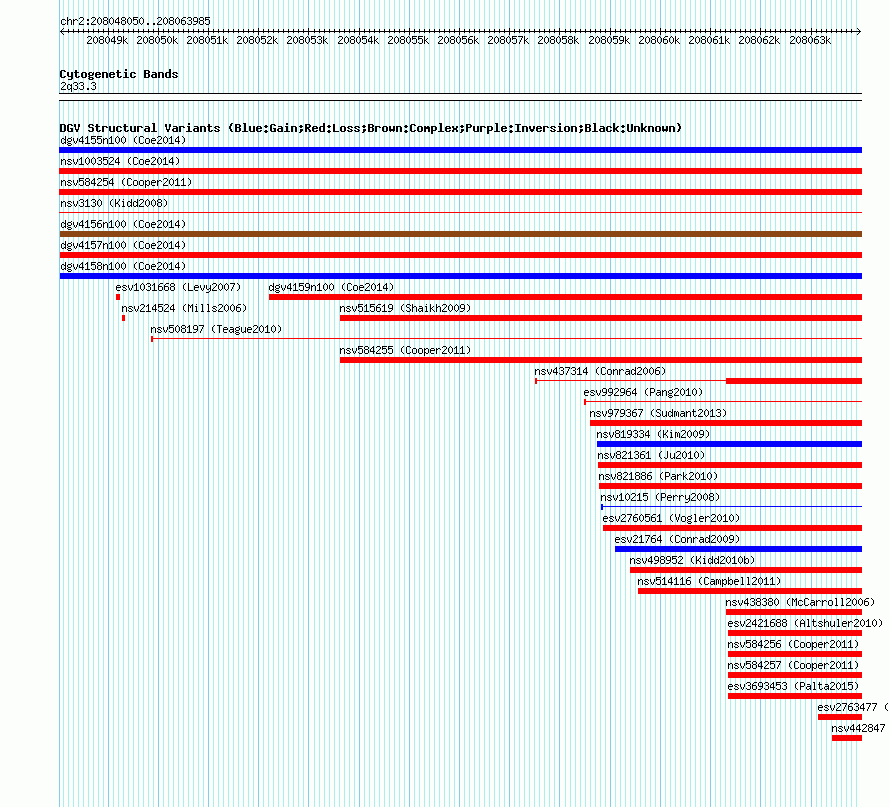Image resolution: width=890 pixels, height=807 pixels.
Task: Open dgv4159n100 (Coe2014) variant label
Action: [331, 287]
